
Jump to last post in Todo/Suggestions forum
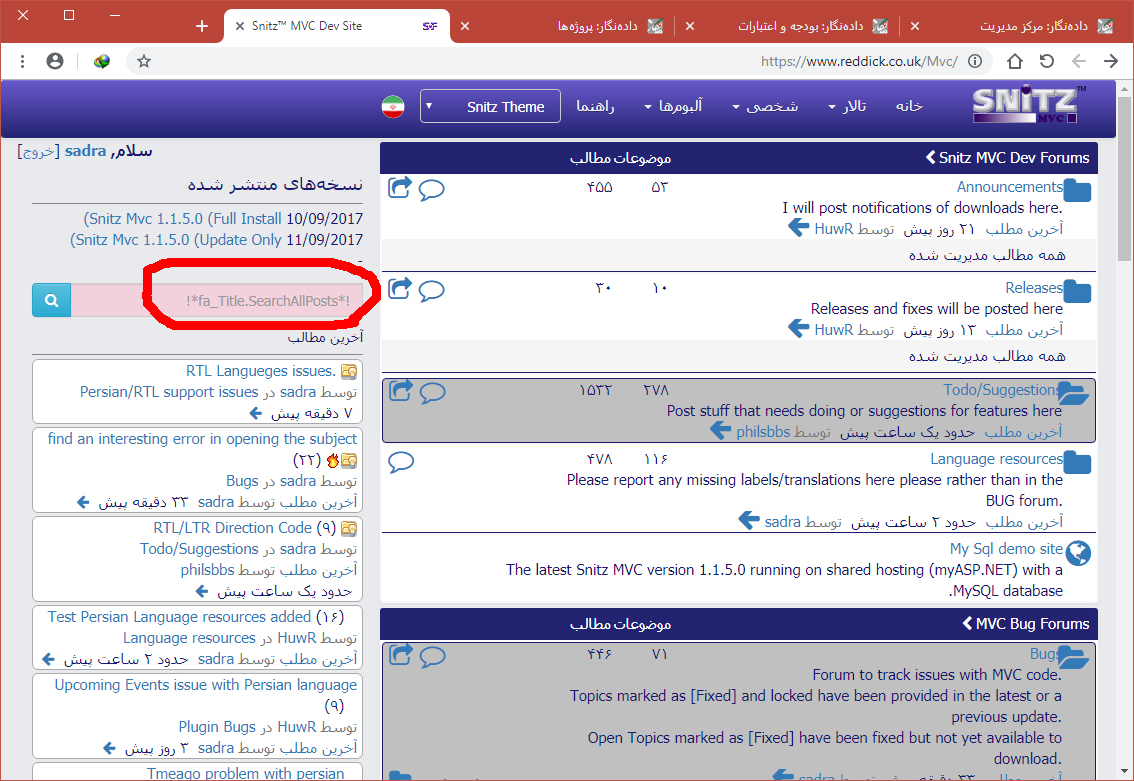[x=720, y=431]
